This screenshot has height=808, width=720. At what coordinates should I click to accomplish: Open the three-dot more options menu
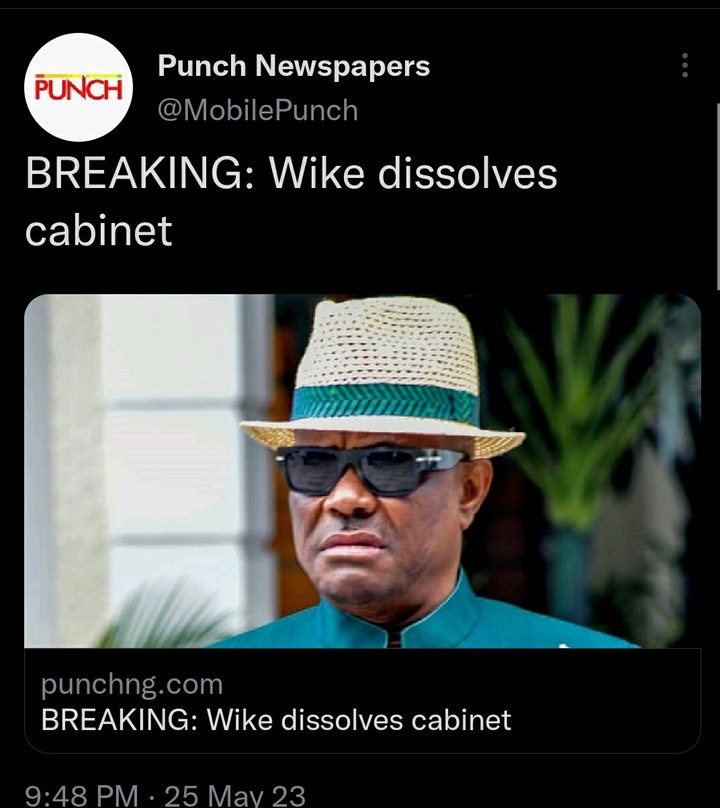684,65
